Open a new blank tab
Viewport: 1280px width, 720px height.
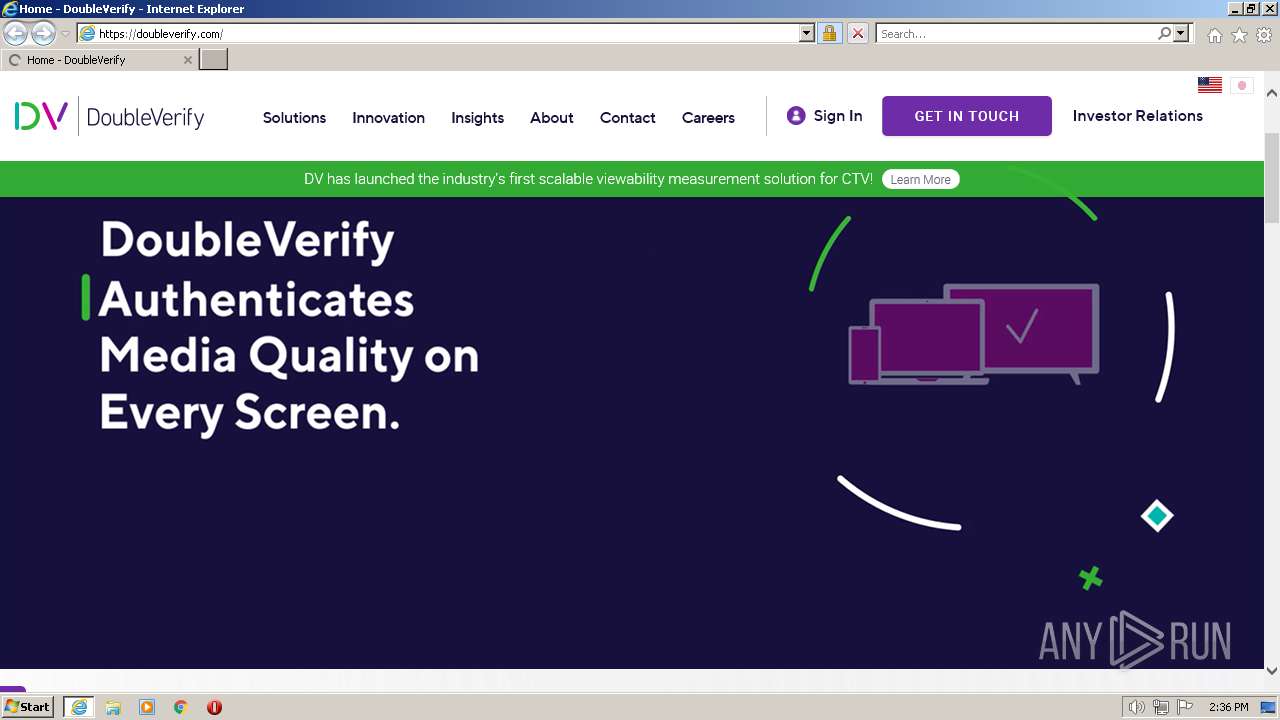pyautogui.click(x=214, y=60)
